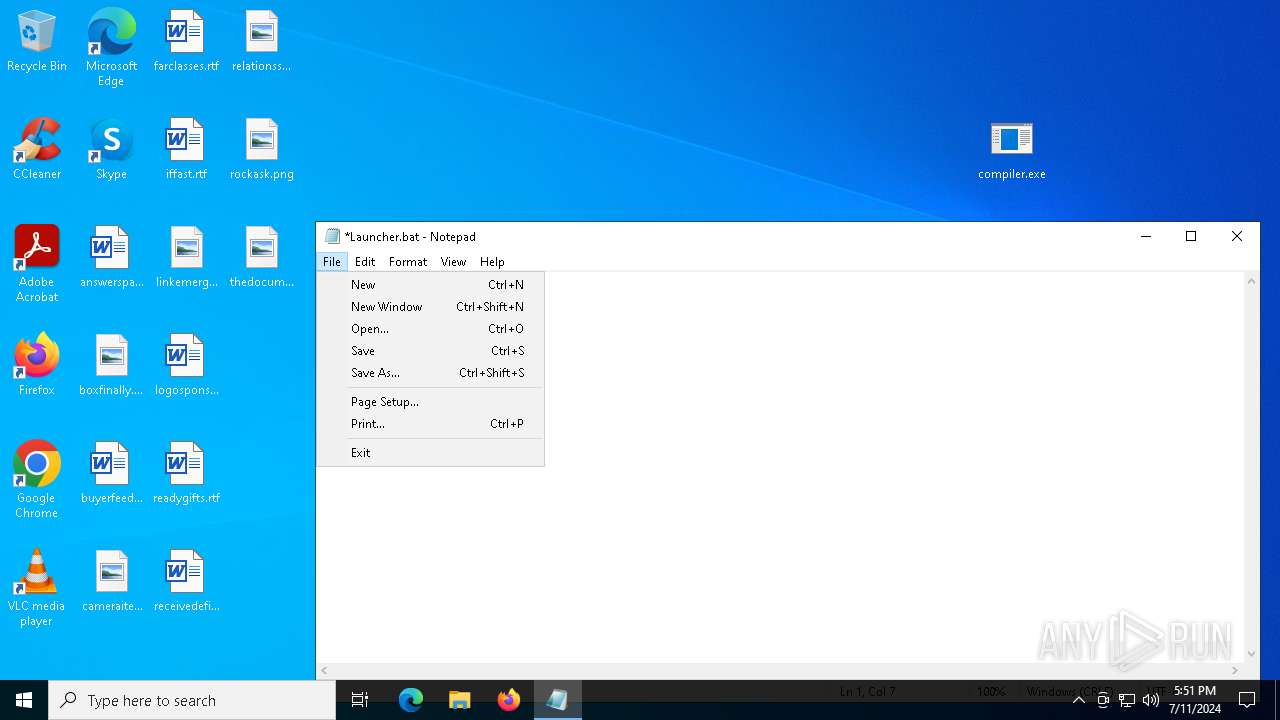Choose Page Setup... from File menu

pos(431,402)
